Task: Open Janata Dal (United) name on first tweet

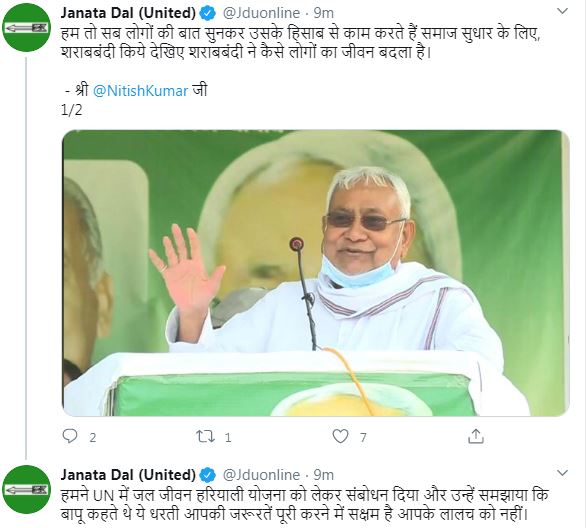Action: (x=128, y=13)
